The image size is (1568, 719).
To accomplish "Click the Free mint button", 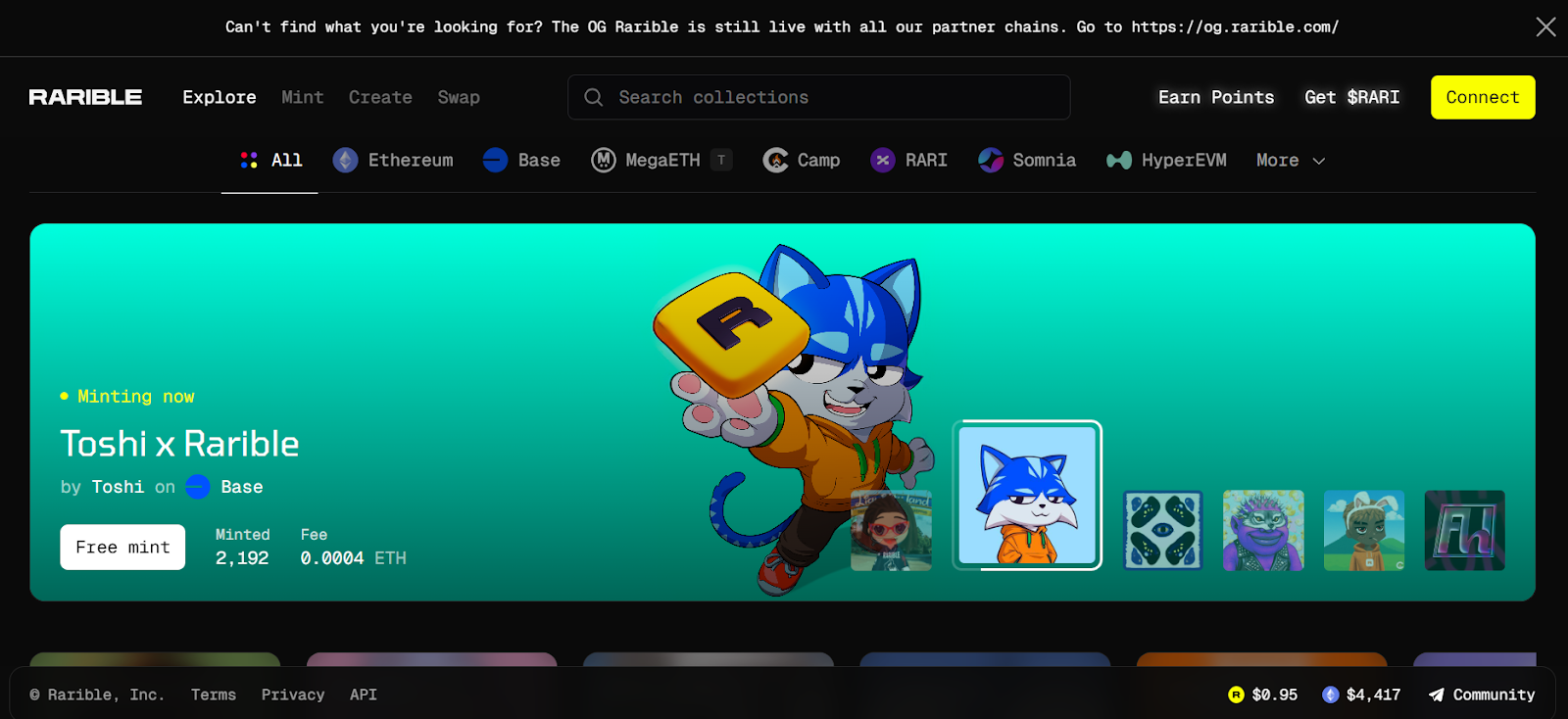I will tap(122, 547).
